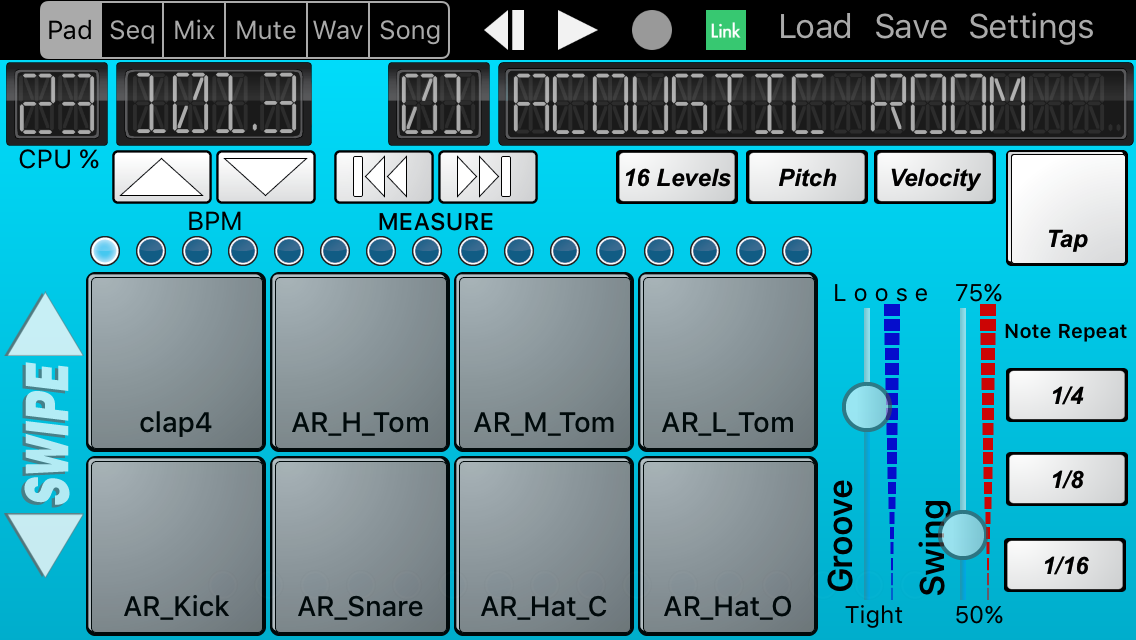
Task: Select the first lit step indicator
Action: point(105,251)
